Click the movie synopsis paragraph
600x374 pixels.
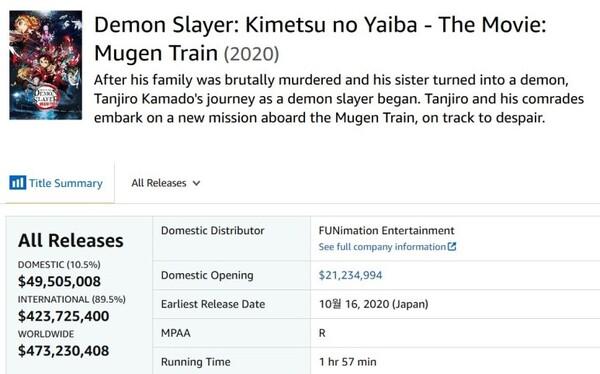[x=339, y=99]
